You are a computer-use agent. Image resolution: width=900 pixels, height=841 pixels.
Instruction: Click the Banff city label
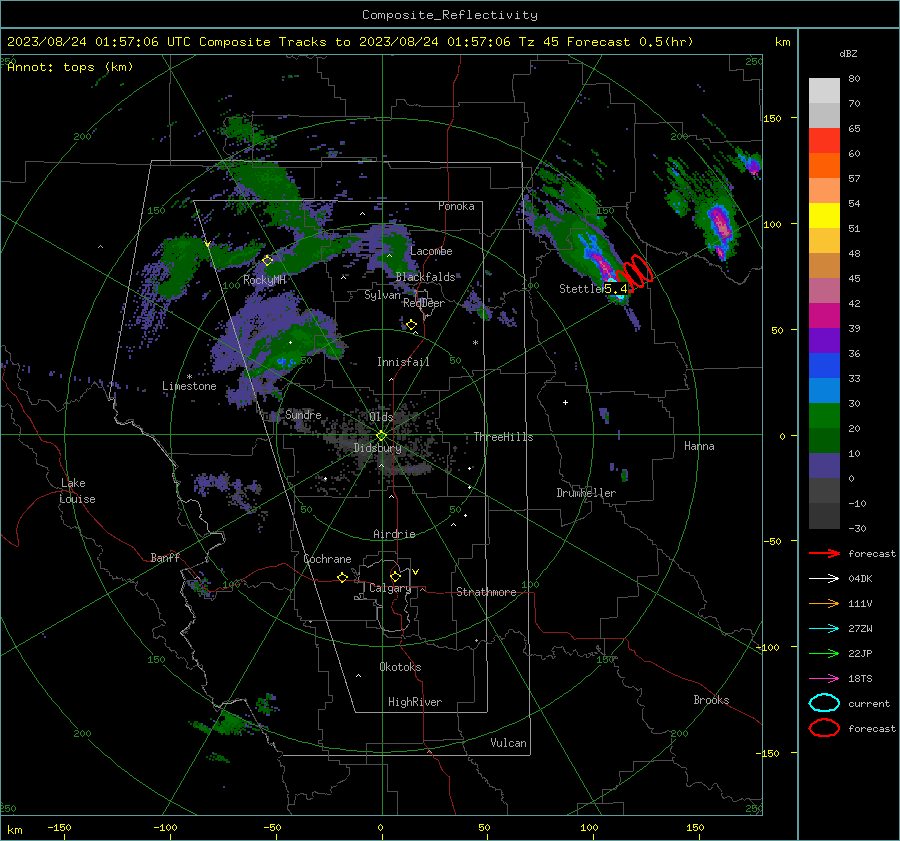pos(165,557)
